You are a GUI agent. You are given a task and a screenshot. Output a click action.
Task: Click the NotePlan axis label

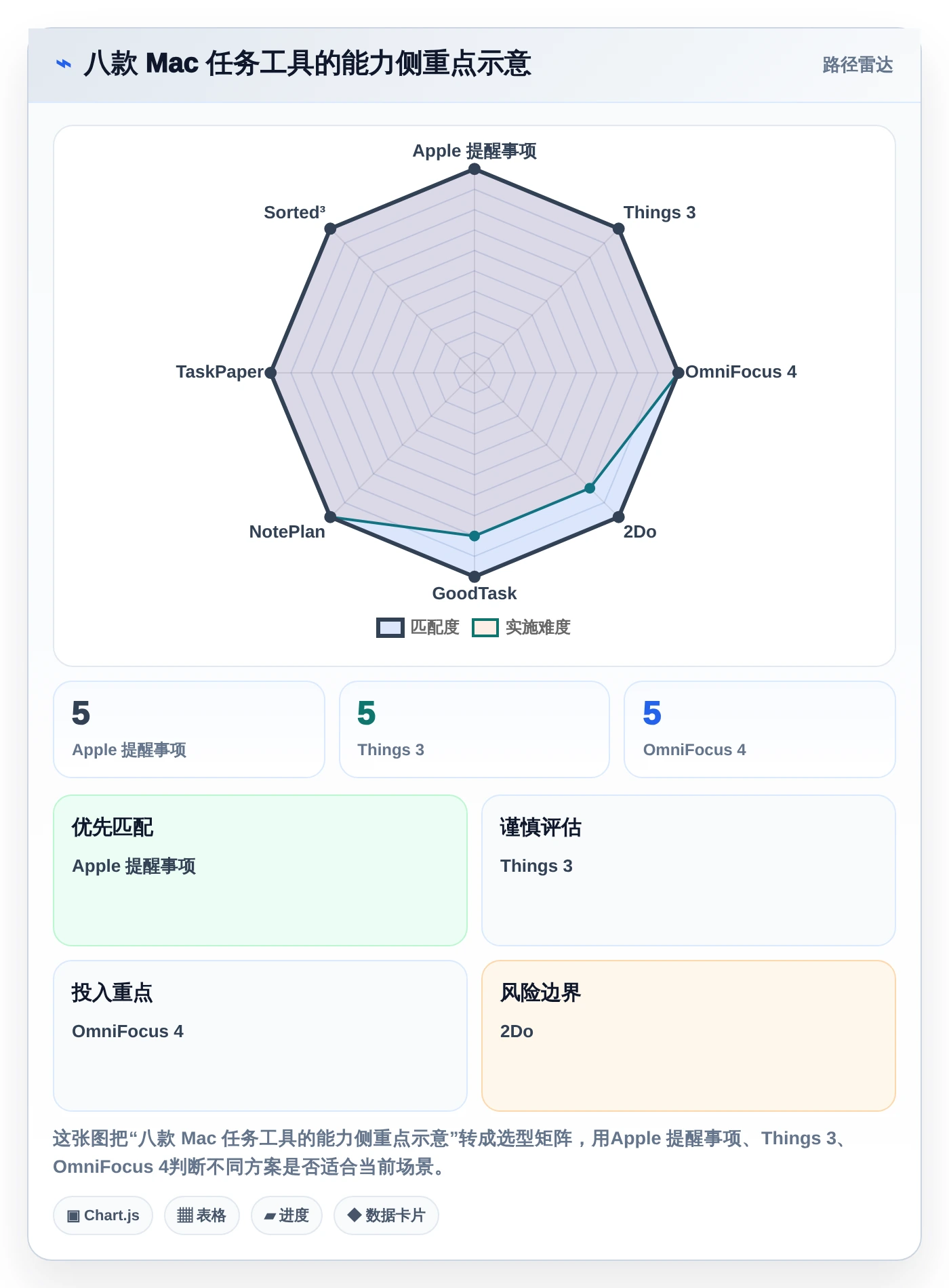287,531
